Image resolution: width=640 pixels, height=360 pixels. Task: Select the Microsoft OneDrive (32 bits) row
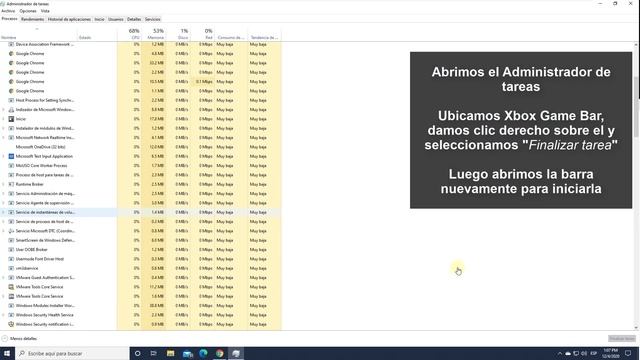(x=141, y=147)
